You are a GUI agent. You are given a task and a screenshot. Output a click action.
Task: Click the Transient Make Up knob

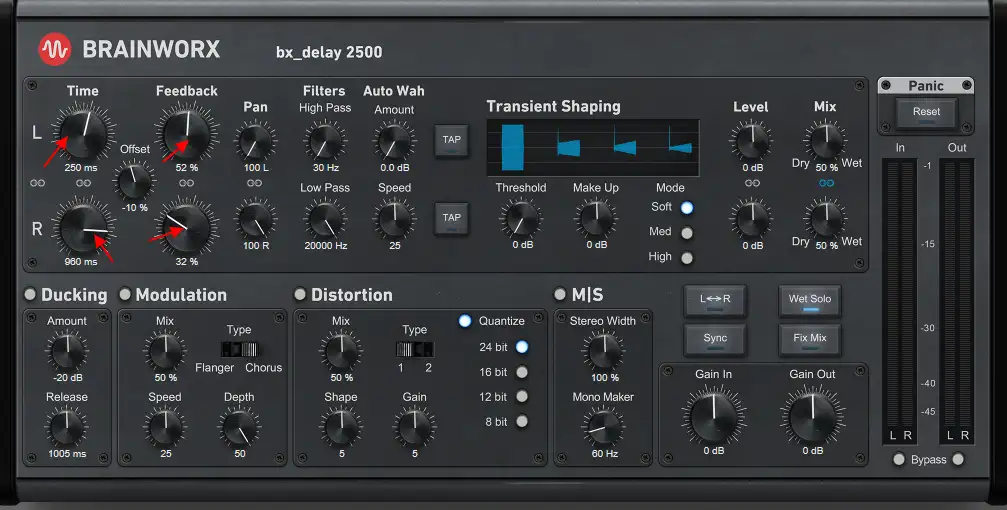pos(597,219)
